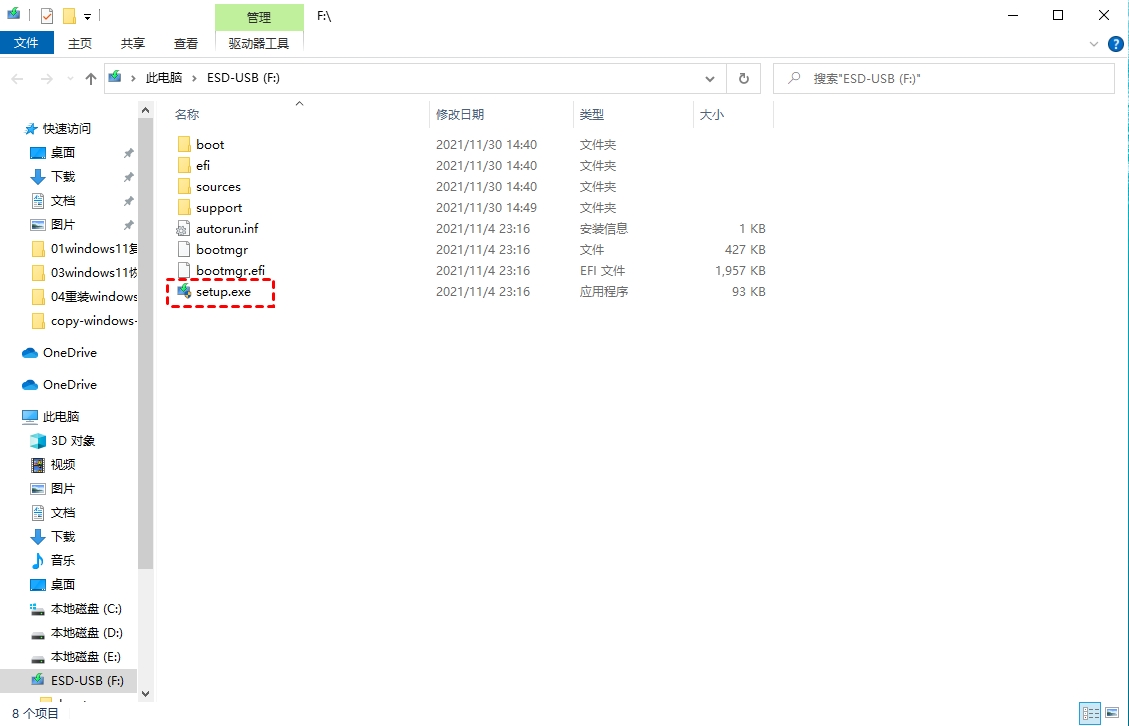Sort files by 修改日期 column header

click(460, 115)
